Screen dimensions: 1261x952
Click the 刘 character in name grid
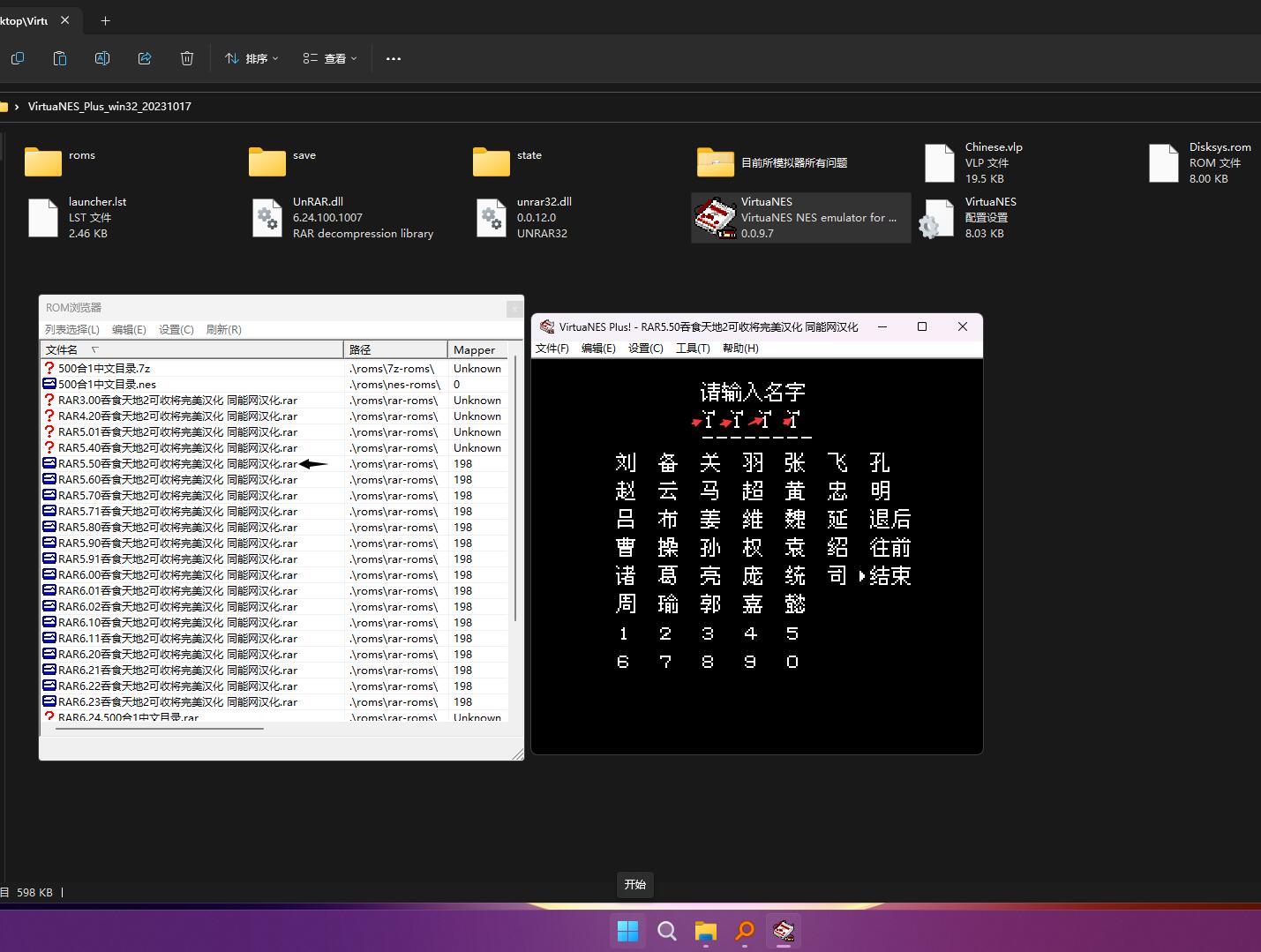(626, 462)
